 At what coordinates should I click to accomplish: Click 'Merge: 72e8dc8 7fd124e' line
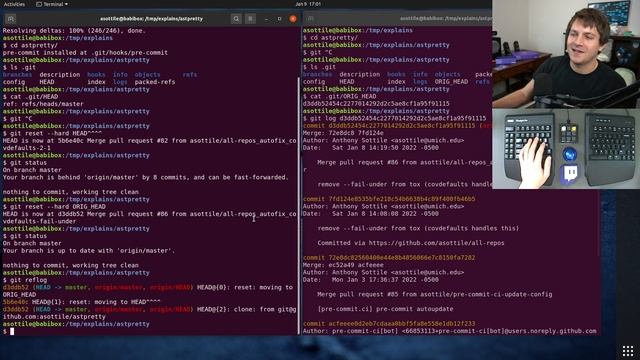pos(343,133)
